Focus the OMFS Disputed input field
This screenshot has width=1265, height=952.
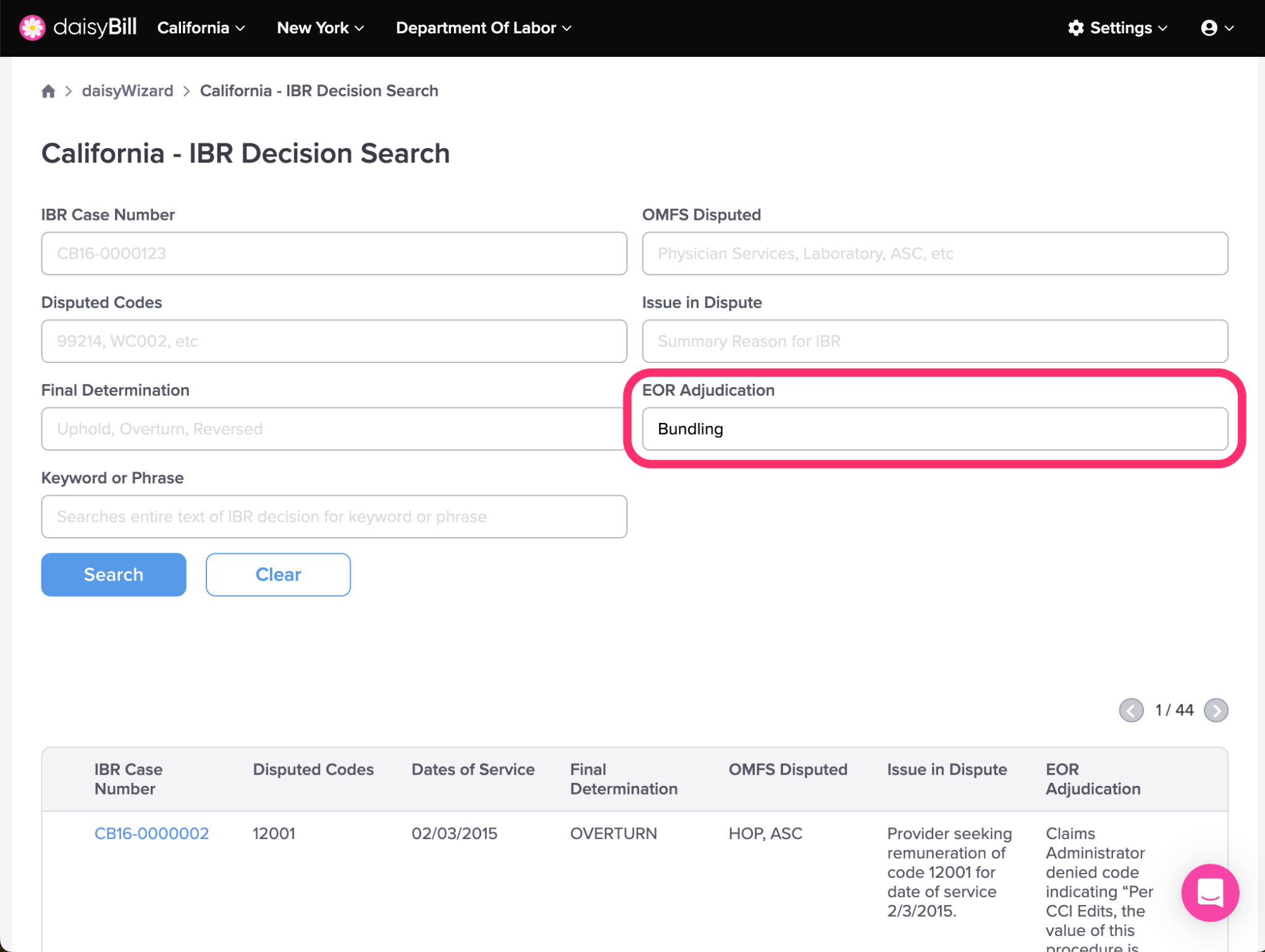coord(935,253)
